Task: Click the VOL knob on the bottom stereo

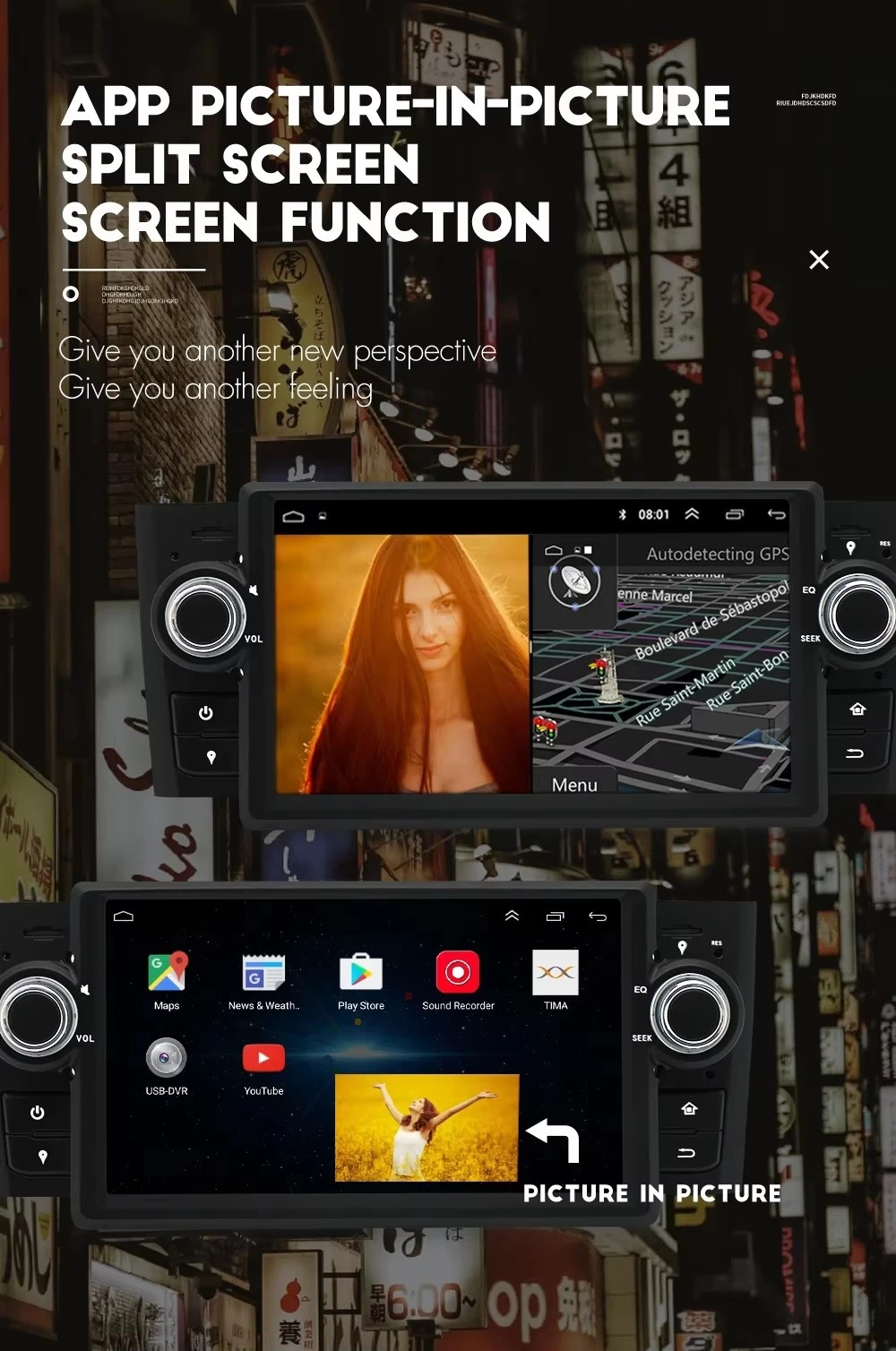Action: coord(37,1016)
